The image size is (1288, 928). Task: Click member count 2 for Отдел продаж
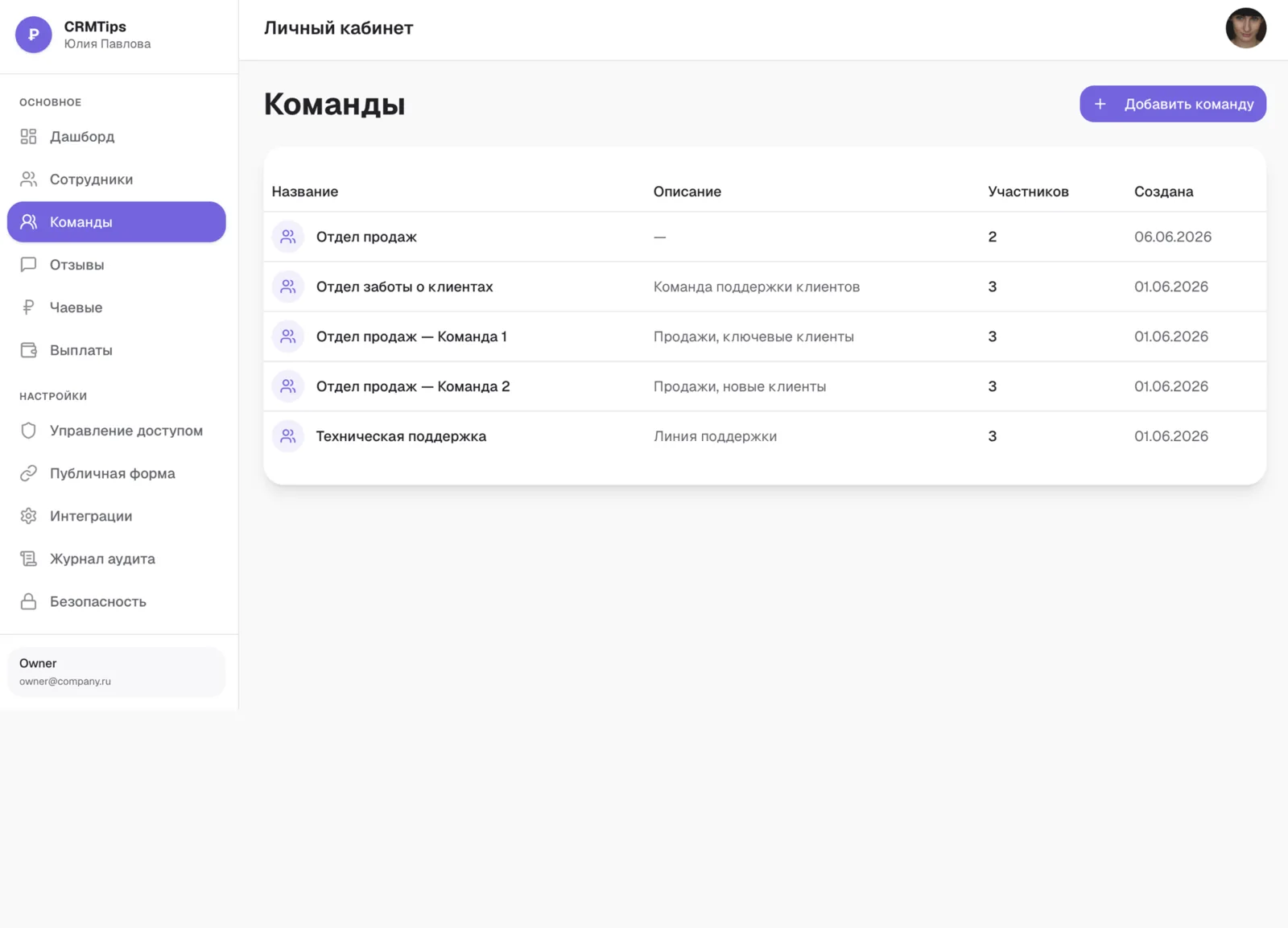click(x=992, y=237)
